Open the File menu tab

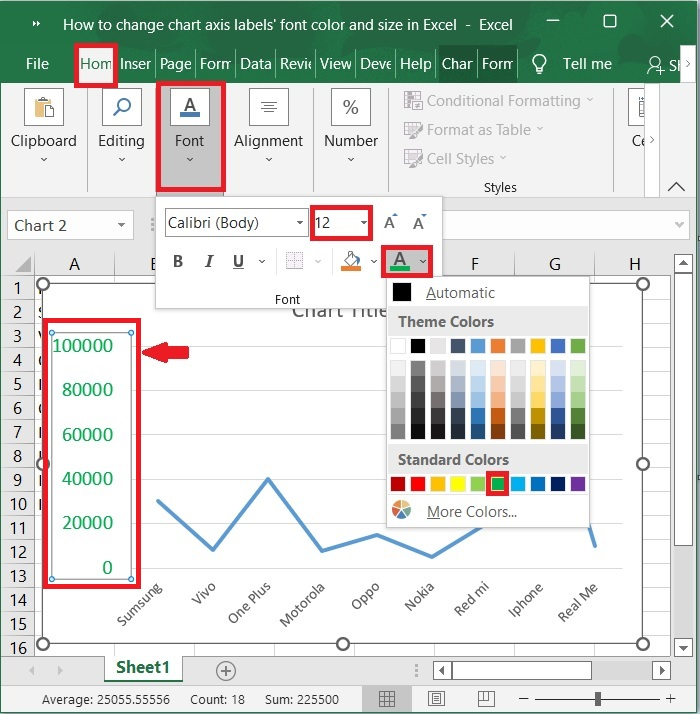[x=37, y=64]
